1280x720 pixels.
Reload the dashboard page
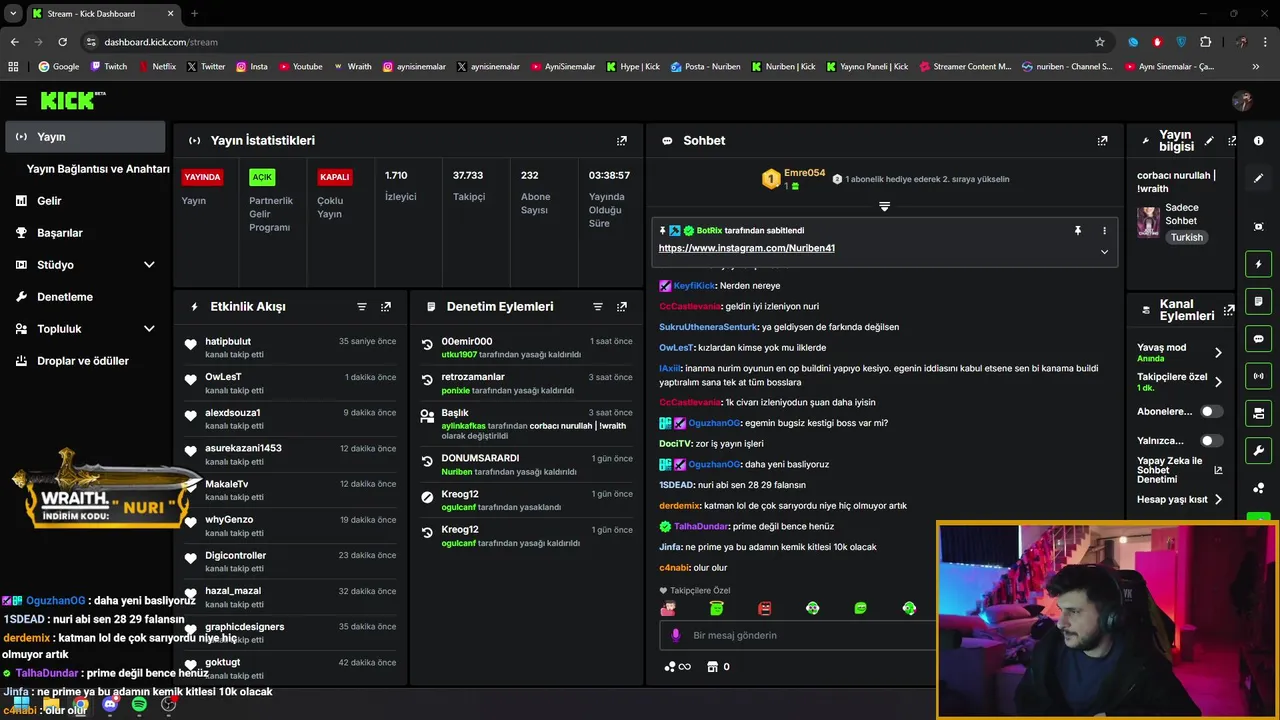click(62, 42)
